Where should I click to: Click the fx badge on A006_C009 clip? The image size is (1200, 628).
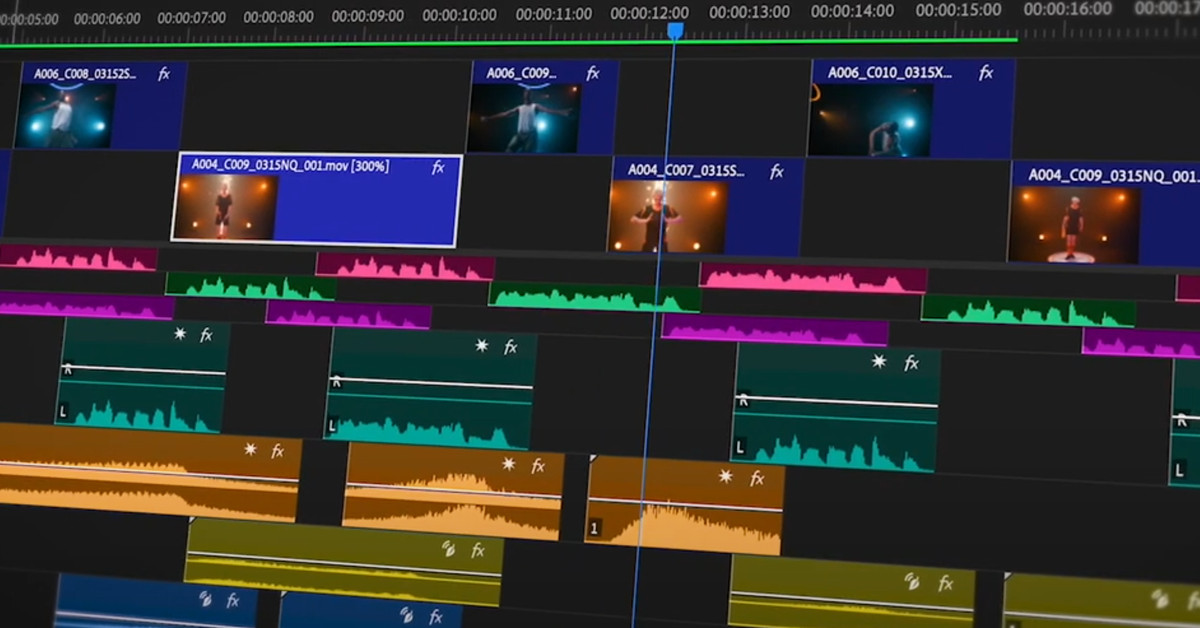(593, 73)
